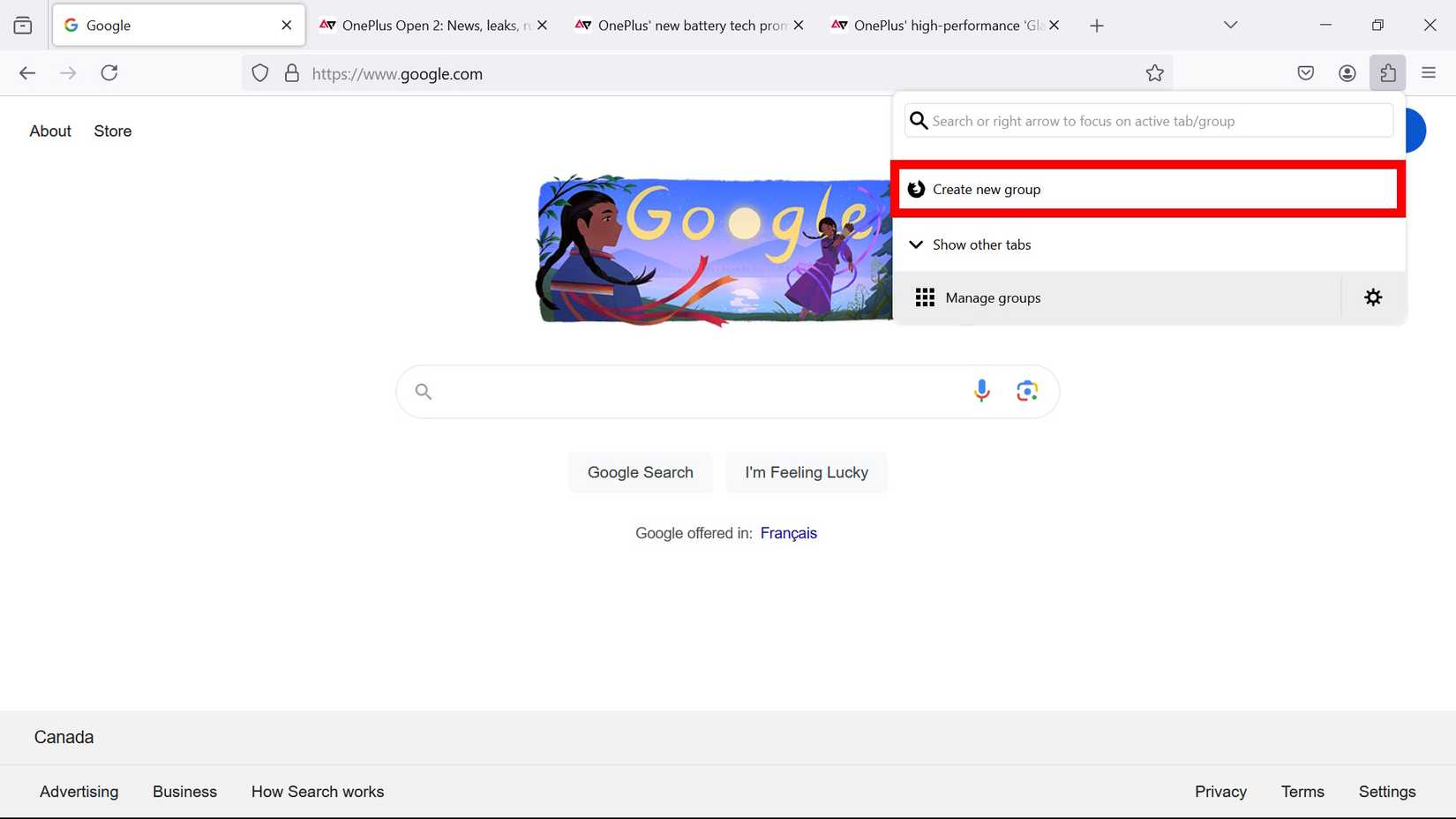Select the Create new group menu entry

(x=986, y=189)
